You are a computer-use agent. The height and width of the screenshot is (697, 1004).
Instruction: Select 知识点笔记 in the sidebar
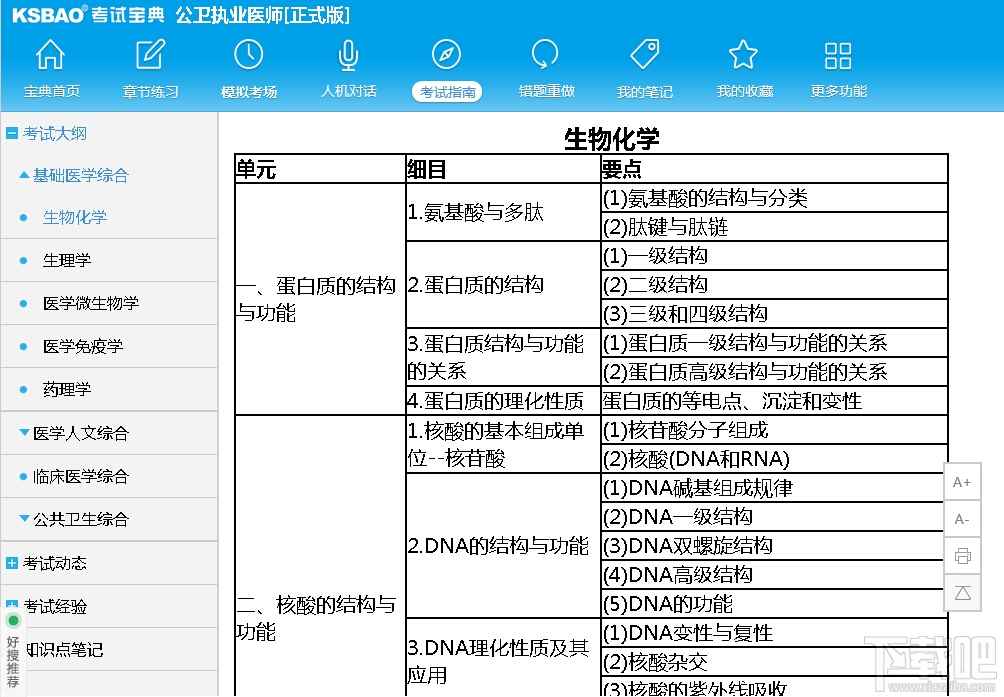[x=64, y=650]
